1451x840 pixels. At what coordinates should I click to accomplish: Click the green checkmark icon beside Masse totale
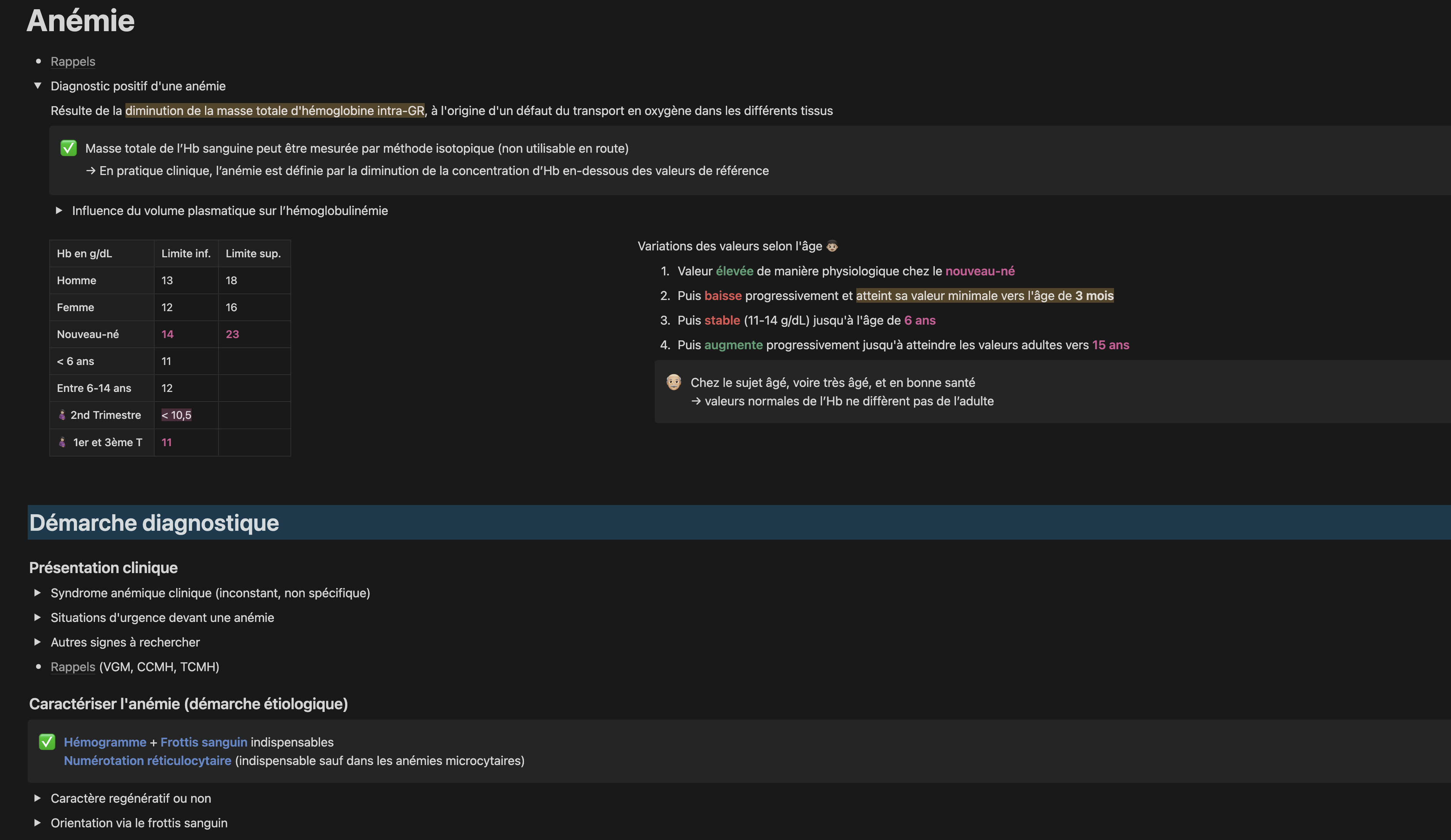68,148
